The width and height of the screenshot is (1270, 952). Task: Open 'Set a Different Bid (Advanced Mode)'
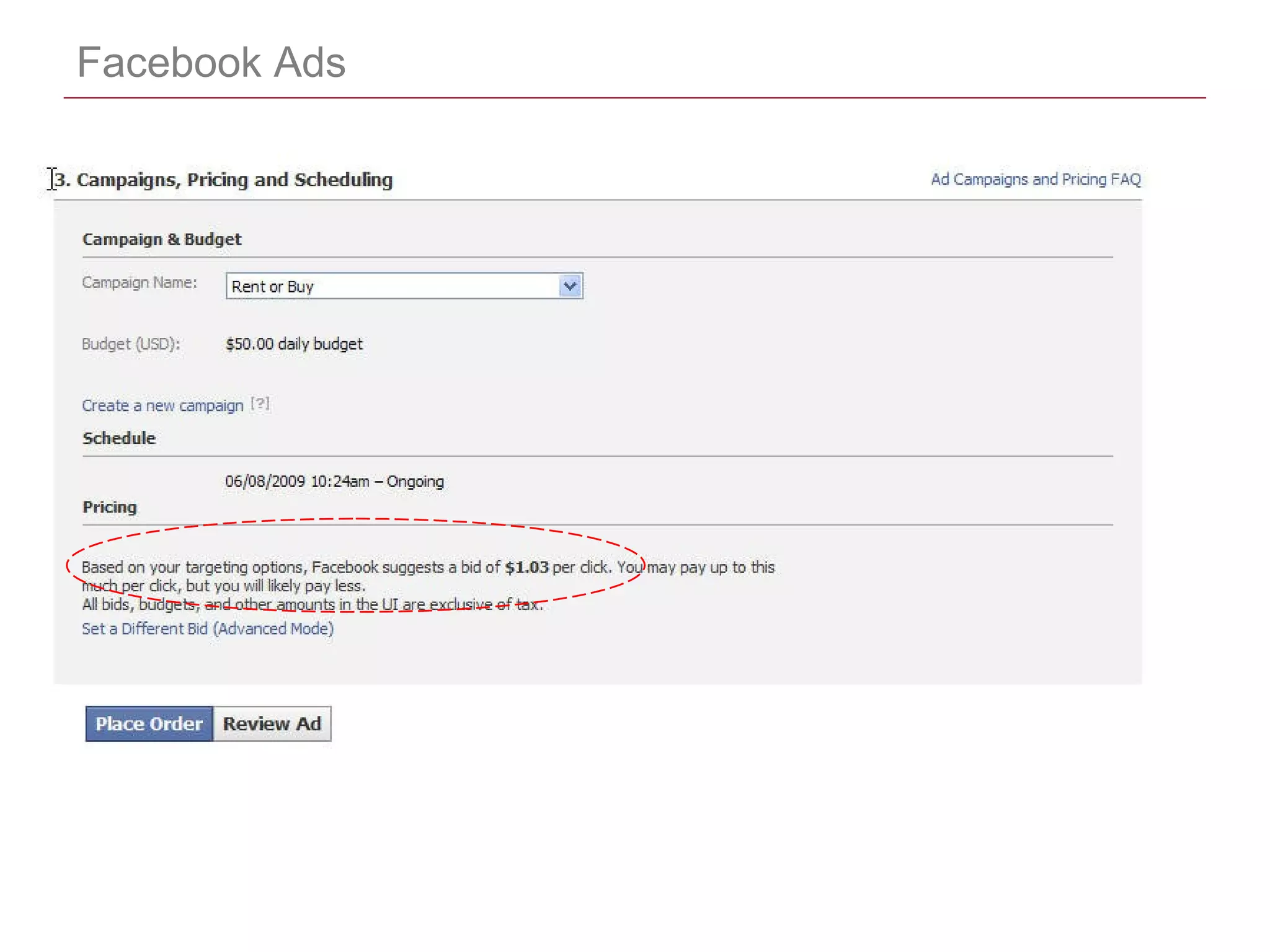point(208,629)
